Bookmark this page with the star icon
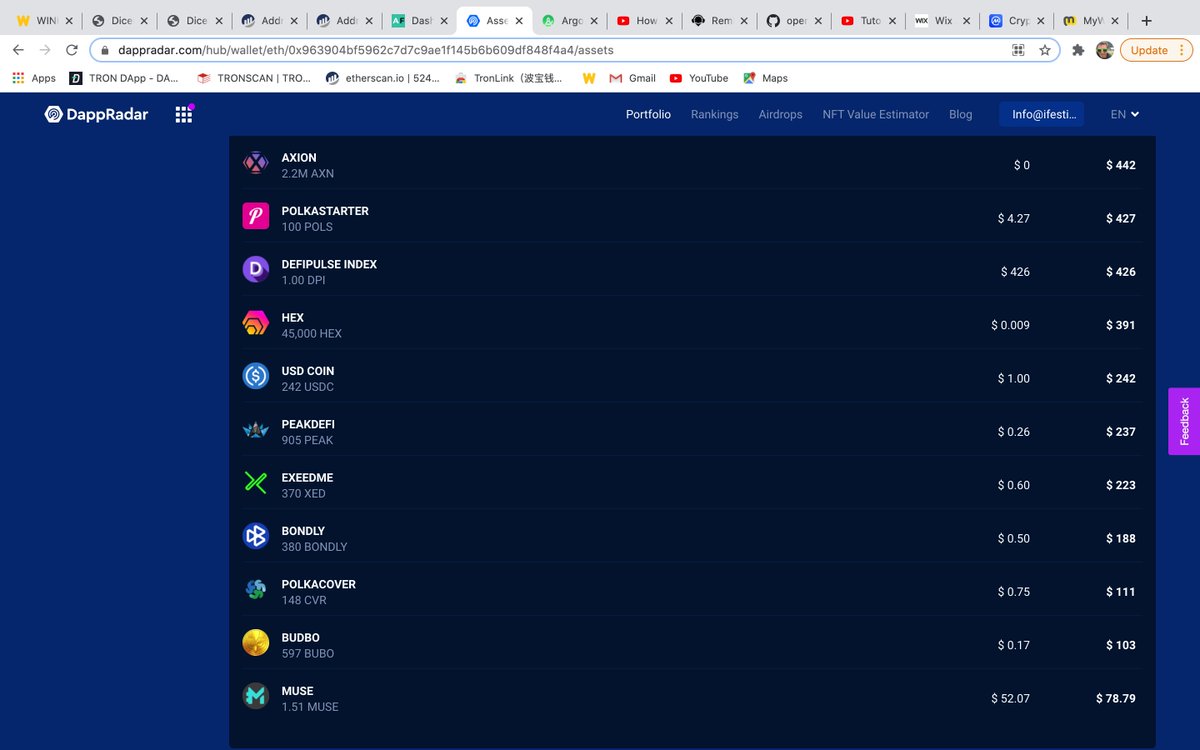Viewport: 1200px width, 750px height. 1045,50
